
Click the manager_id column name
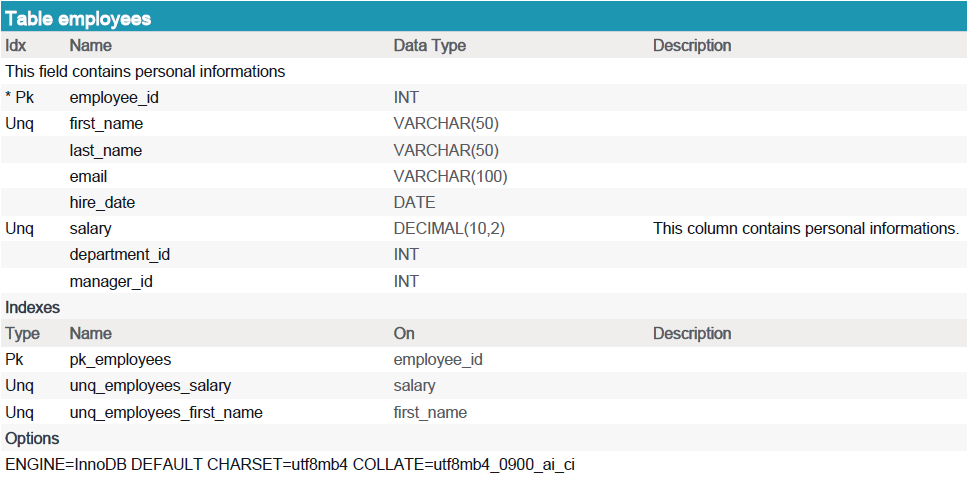point(111,281)
